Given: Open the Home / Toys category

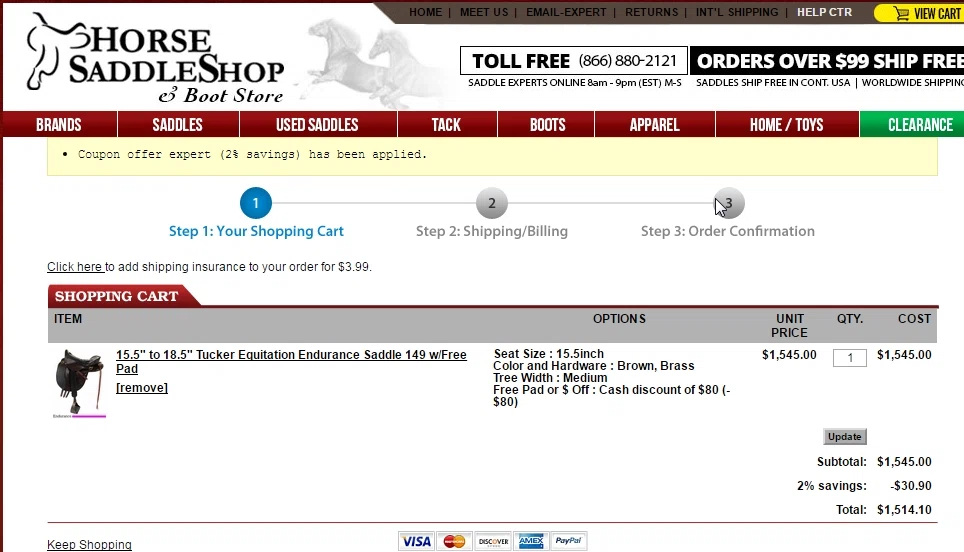Looking at the screenshot, I should (x=787, y=125).
